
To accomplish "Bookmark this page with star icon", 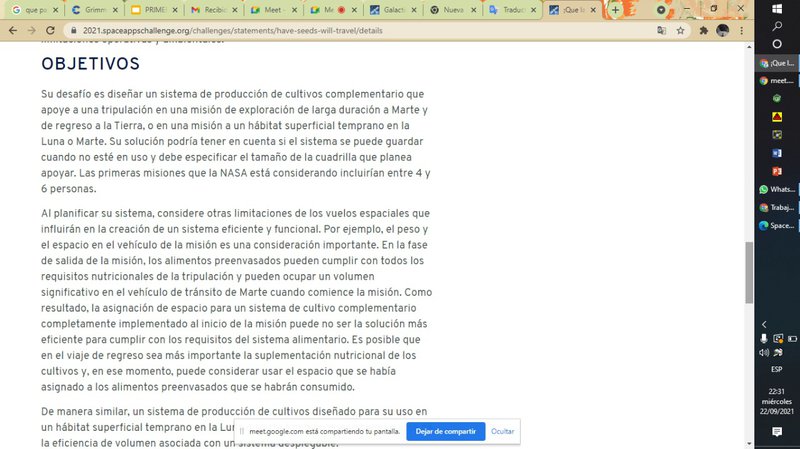I will point(681,30).
